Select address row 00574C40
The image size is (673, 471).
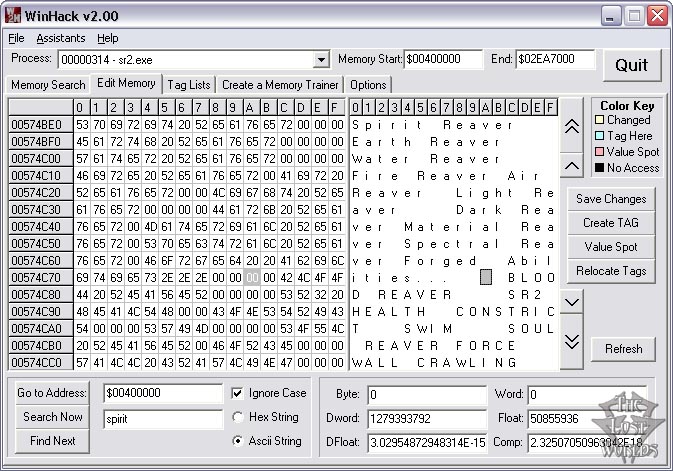41,226
